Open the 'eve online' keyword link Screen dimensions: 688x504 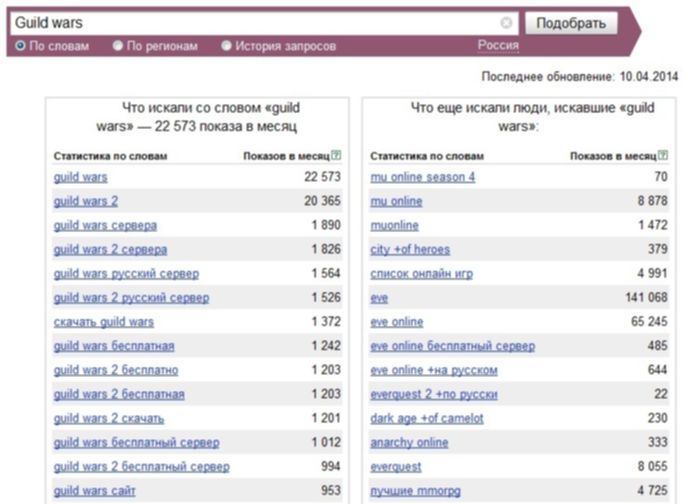point(396,322)
